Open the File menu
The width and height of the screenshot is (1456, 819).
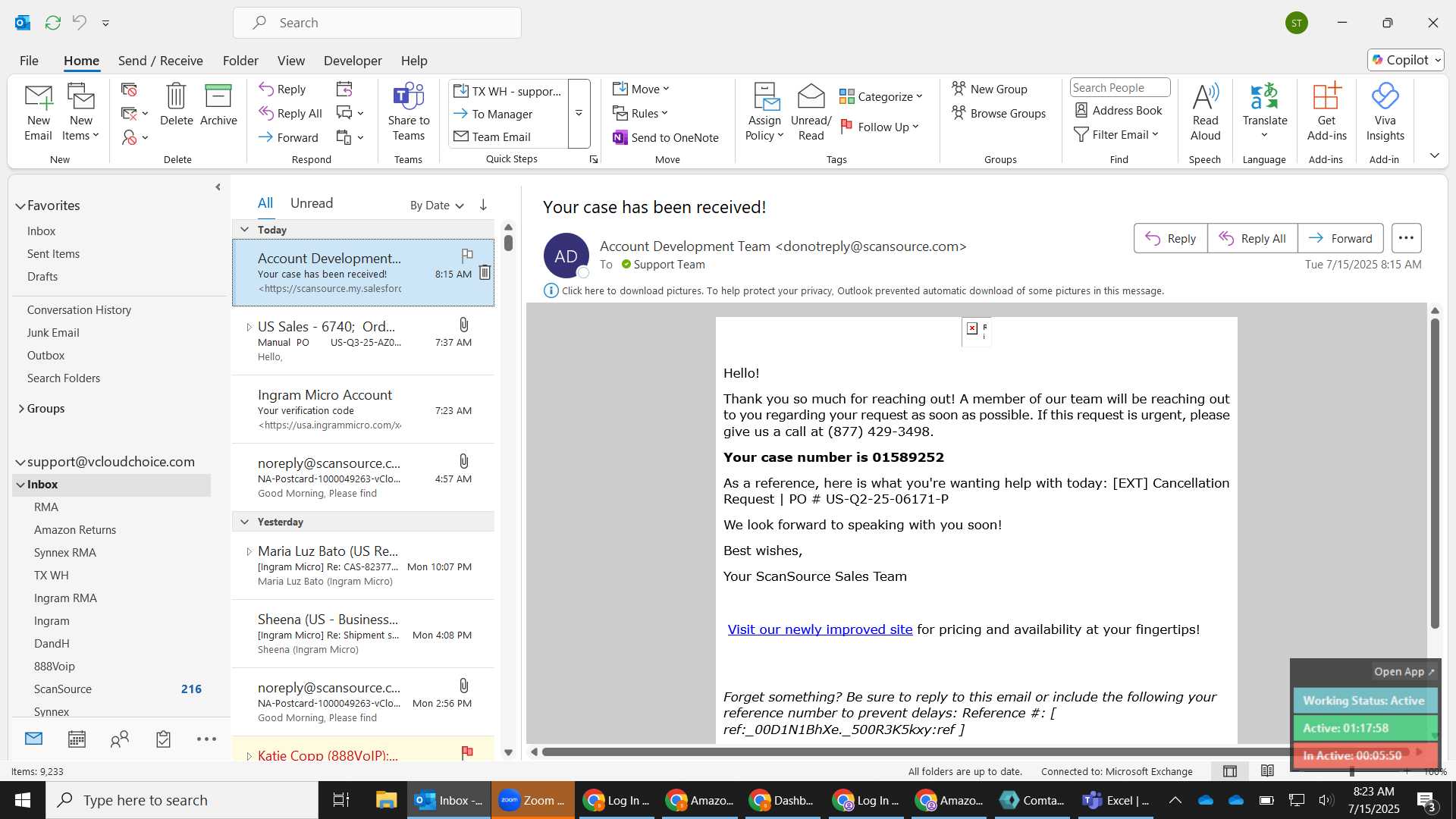[x=29, y=61]
